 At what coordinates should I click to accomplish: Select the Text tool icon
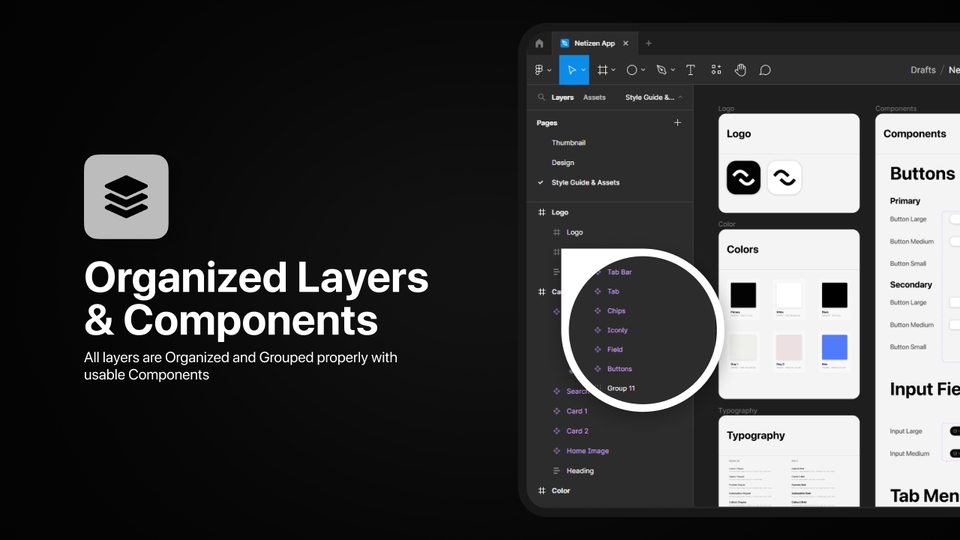click(691, 70)
